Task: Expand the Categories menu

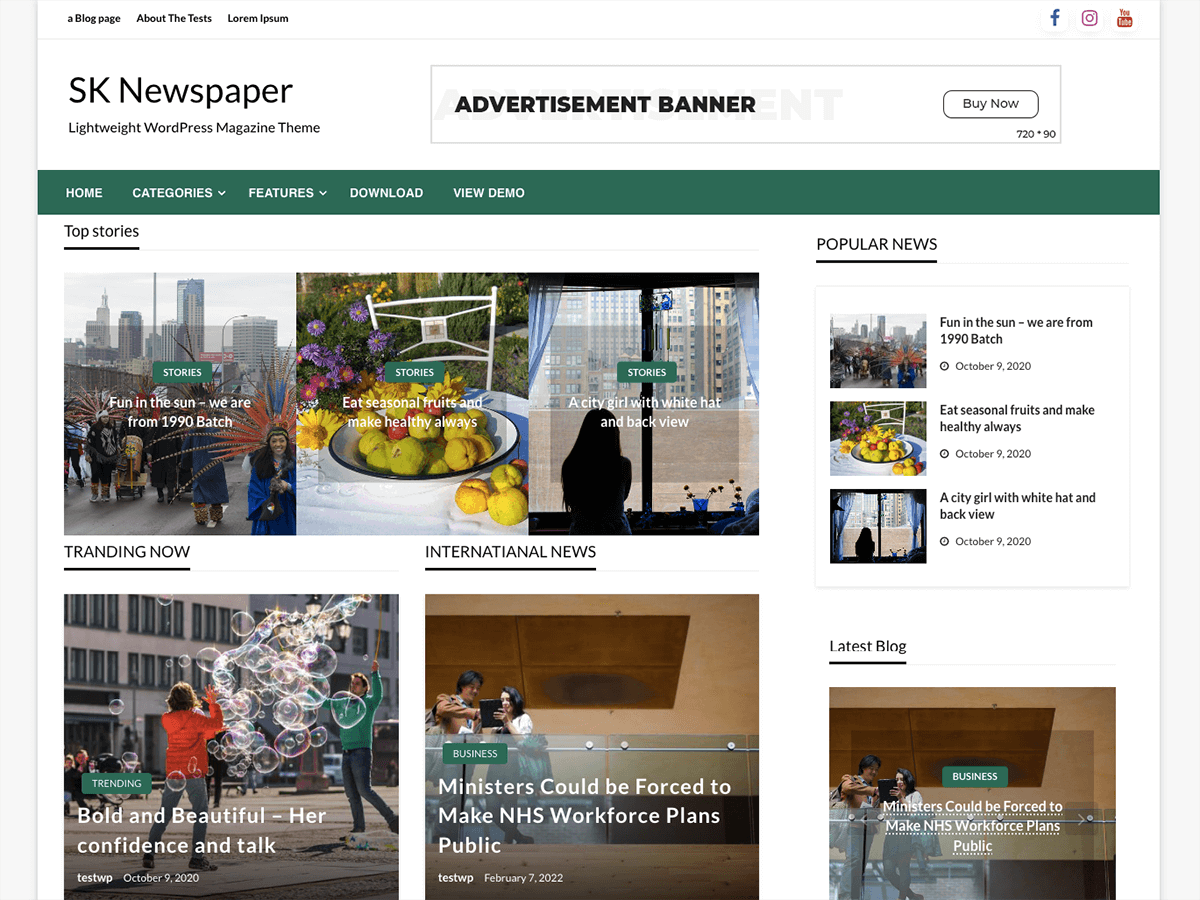Action: (x=172, y=192)
